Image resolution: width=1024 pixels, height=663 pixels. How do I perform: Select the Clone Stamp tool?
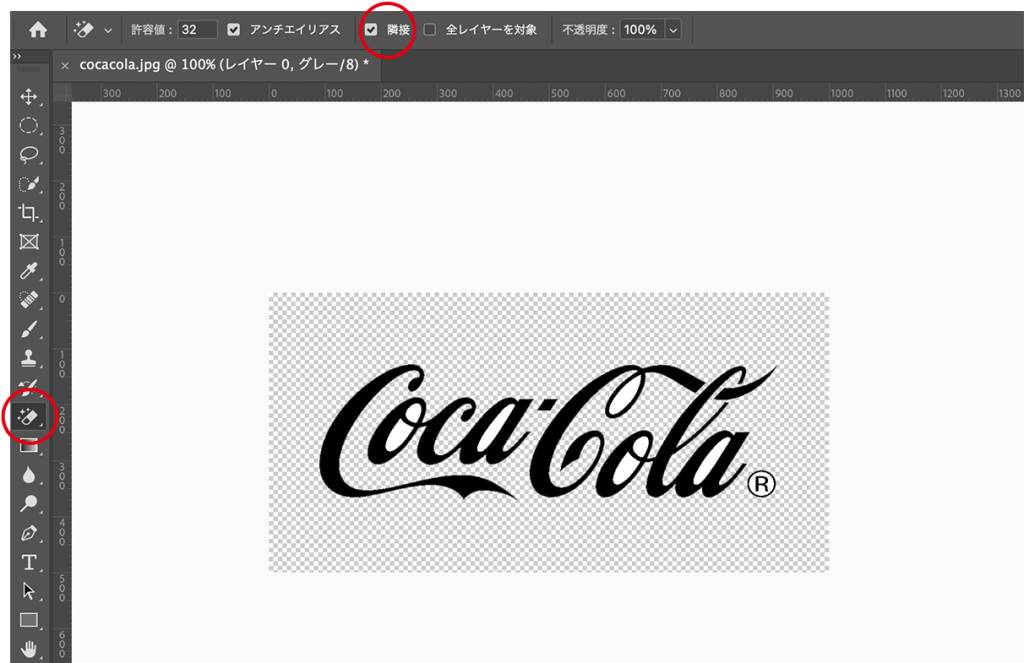(x=29, y=358)
